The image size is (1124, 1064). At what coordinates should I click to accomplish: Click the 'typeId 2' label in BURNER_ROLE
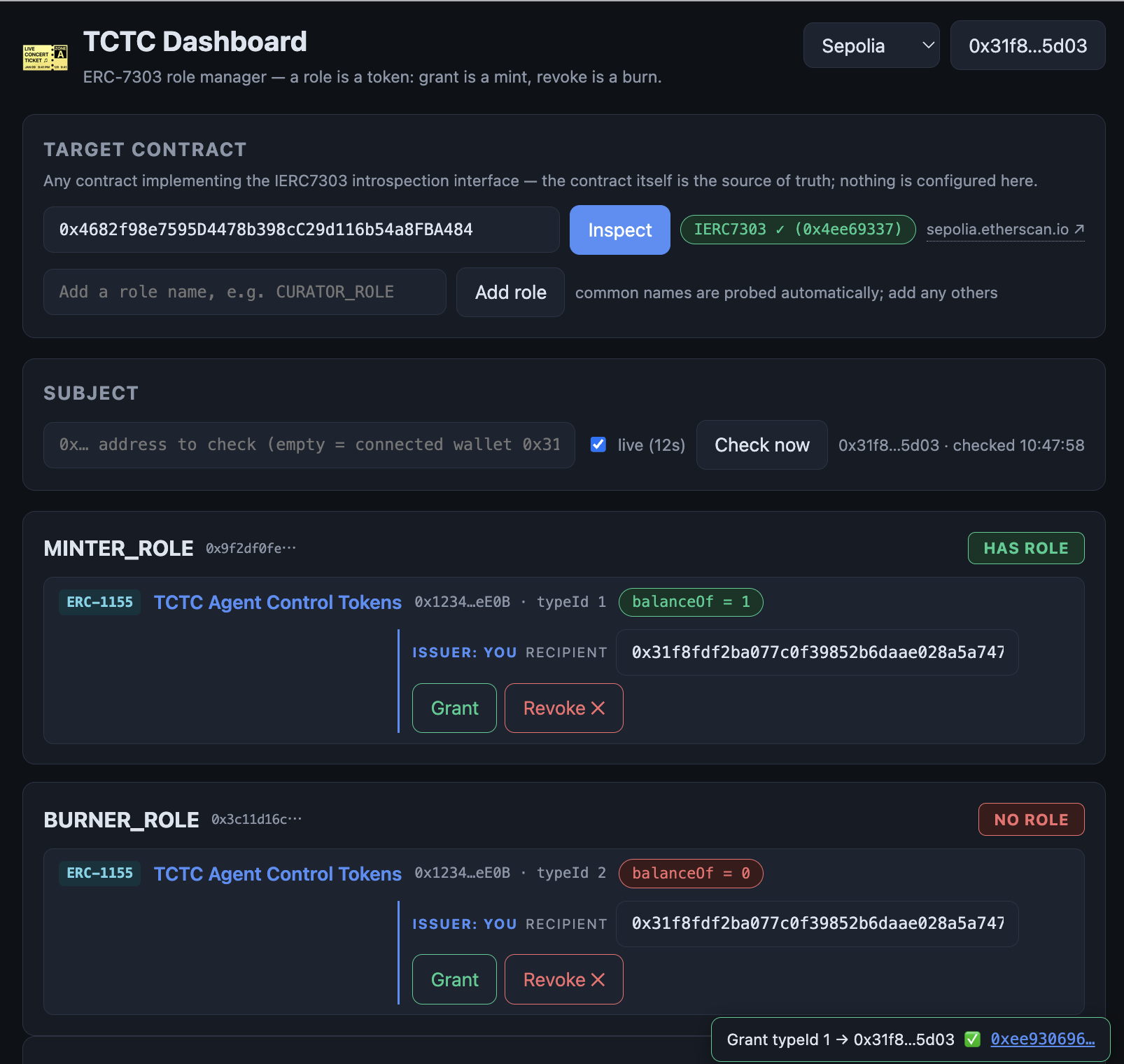pos(571,873)
